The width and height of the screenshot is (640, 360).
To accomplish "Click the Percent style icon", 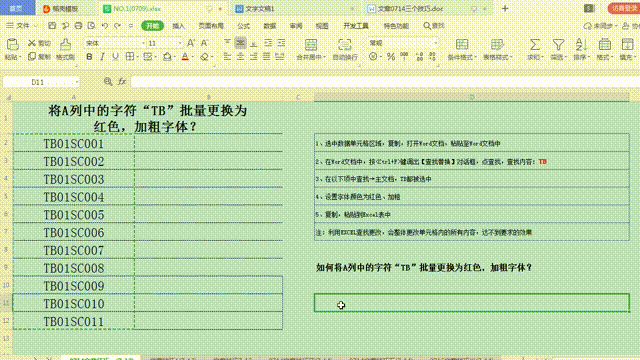I will 391,57.
